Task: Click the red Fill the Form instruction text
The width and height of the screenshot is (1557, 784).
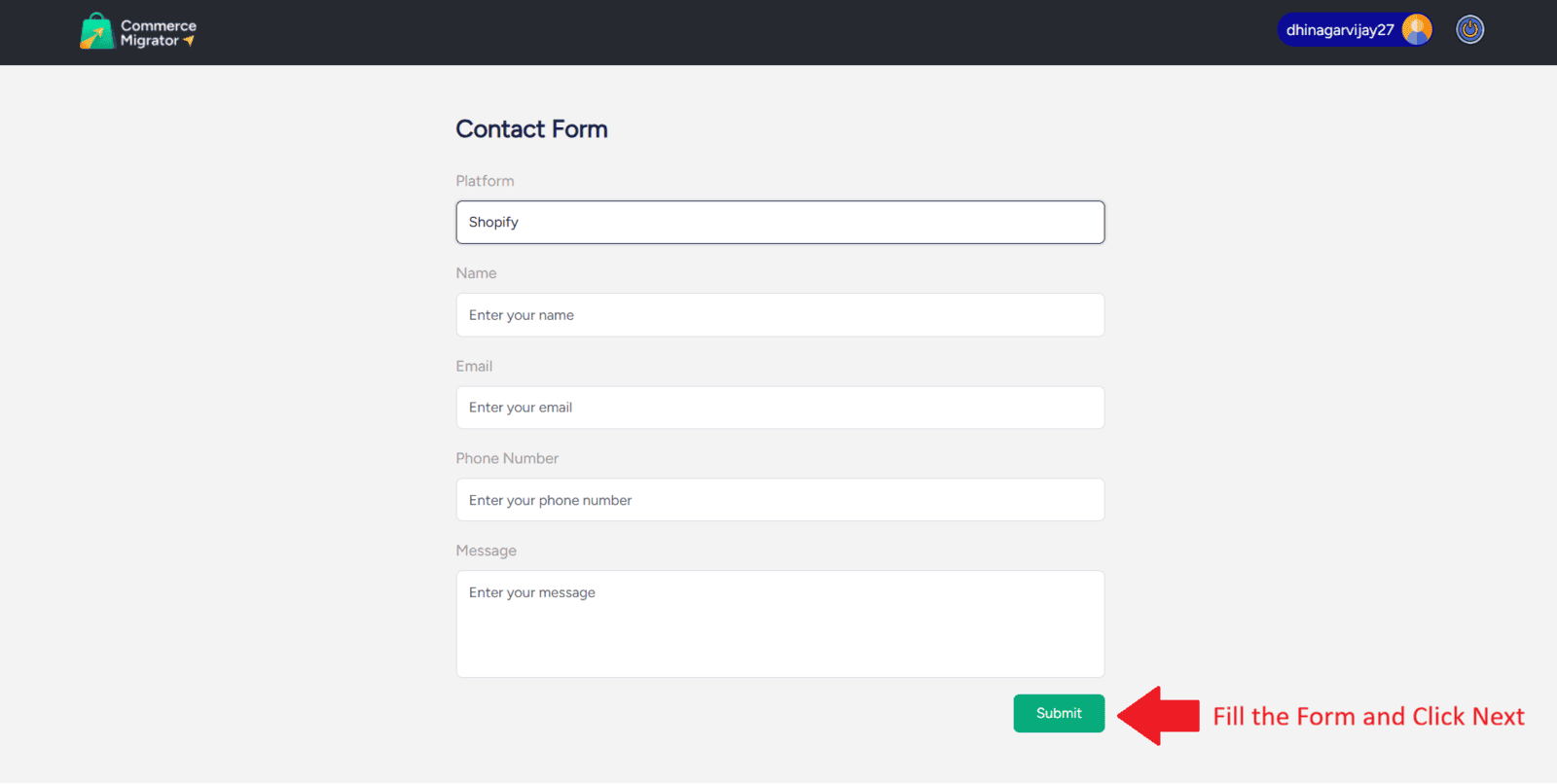Action: point(1368,717)
